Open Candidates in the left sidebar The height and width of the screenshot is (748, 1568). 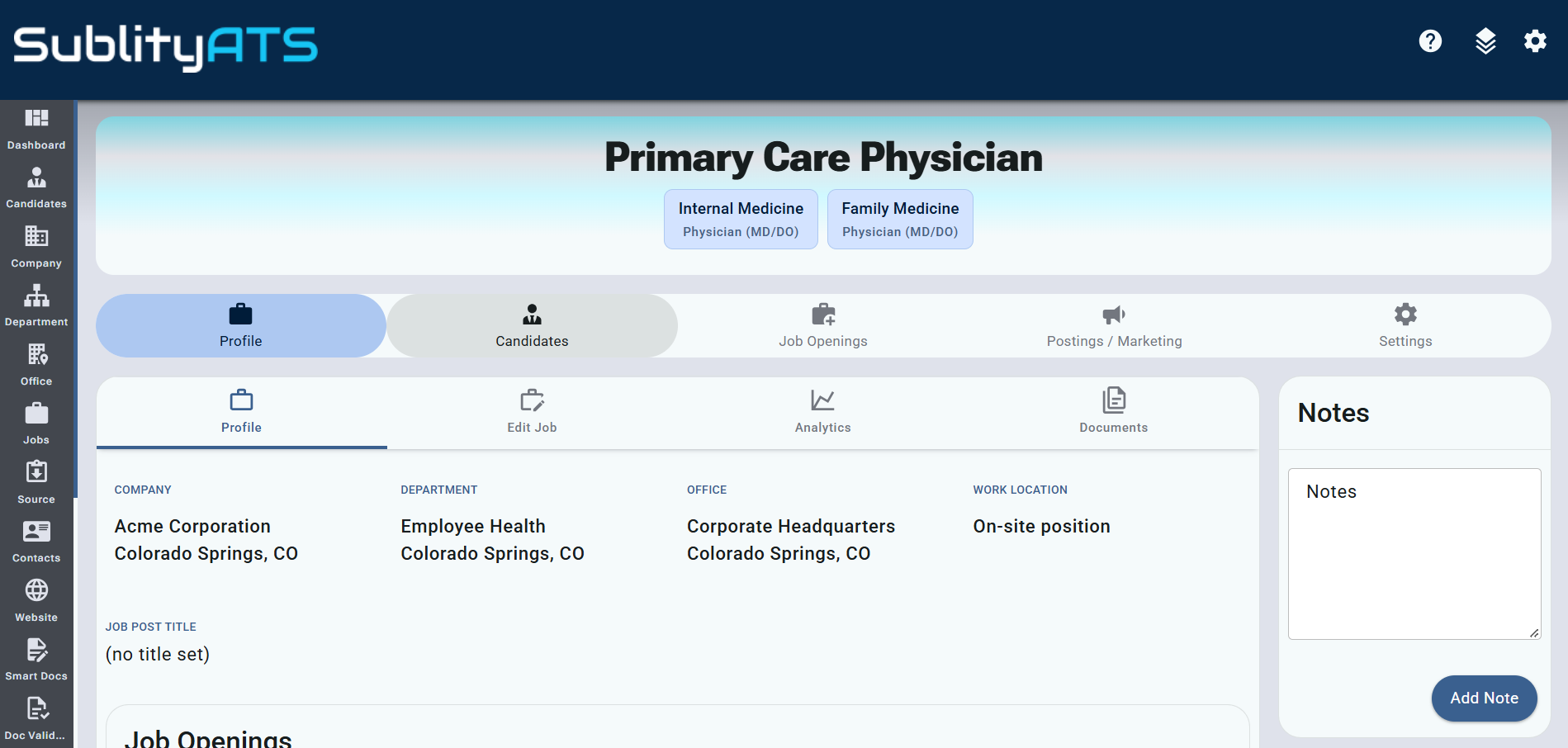[x=36, y=188]
